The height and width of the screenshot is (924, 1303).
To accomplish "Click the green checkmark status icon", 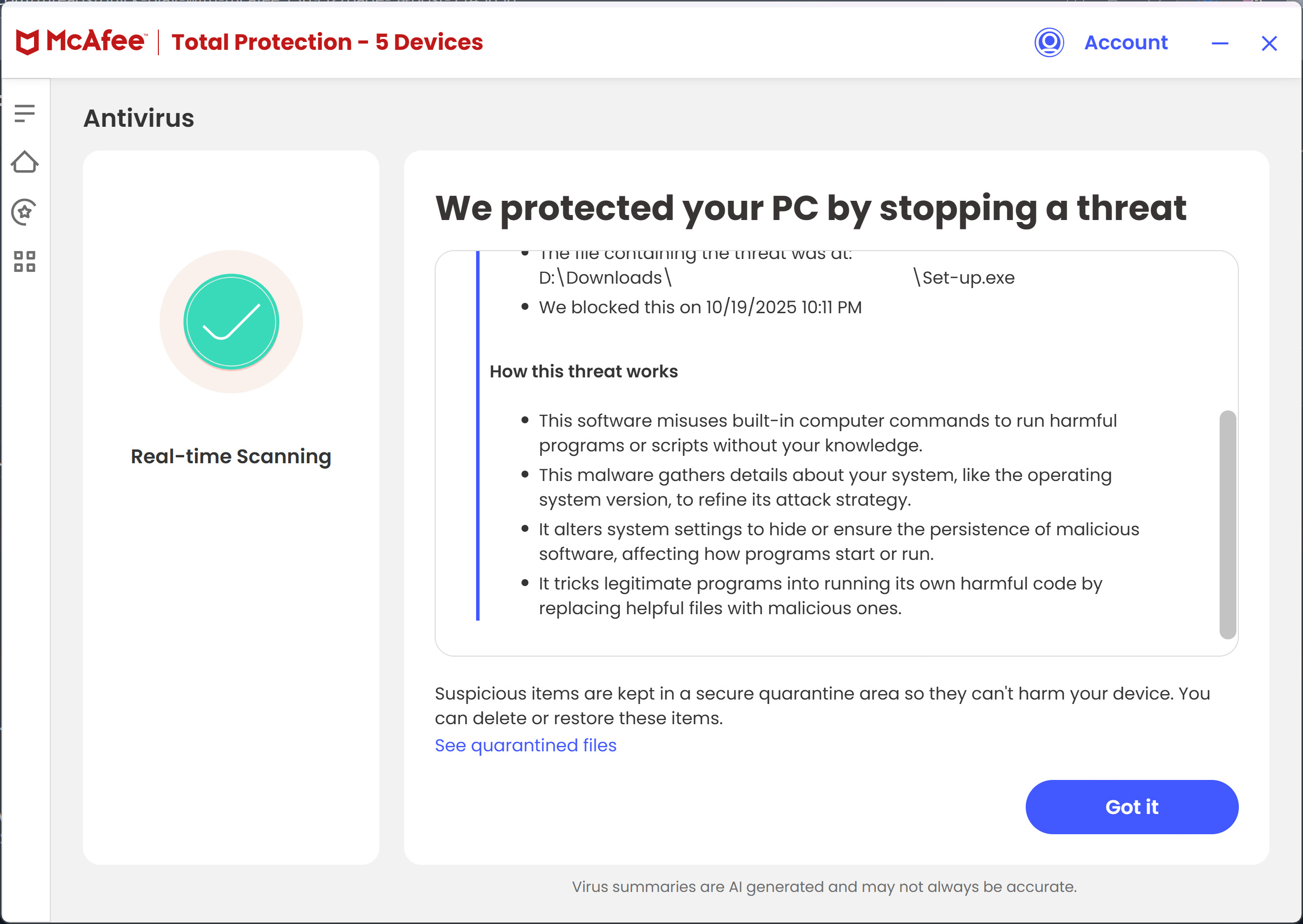I will tap(231, 322).
